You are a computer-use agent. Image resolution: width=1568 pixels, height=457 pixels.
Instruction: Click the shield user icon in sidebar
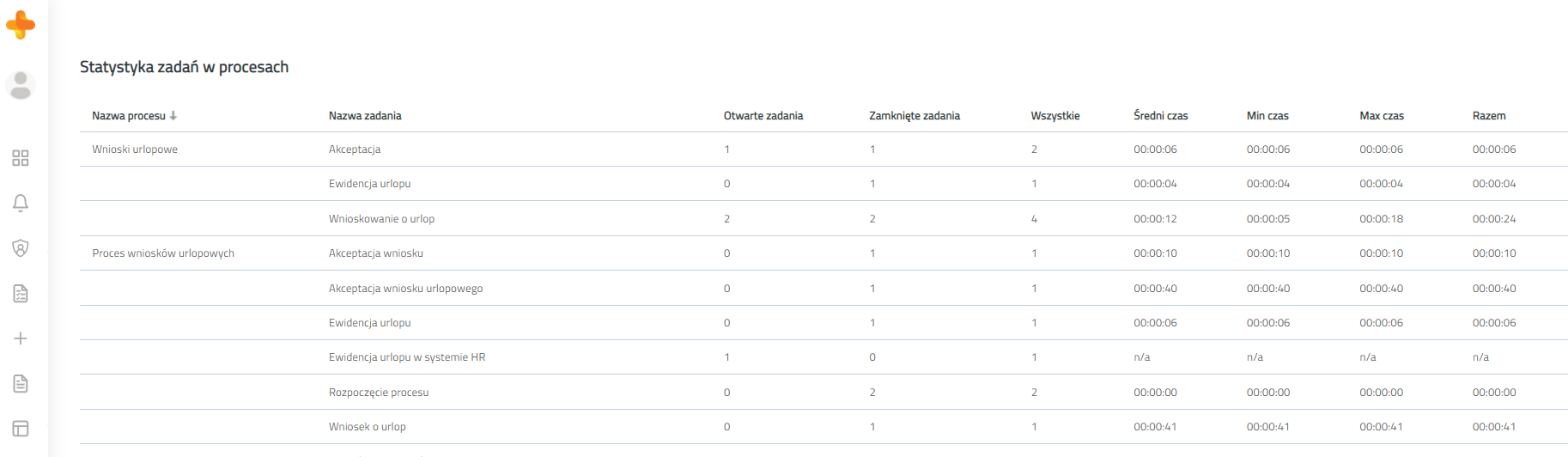click(x=21, y=248)
